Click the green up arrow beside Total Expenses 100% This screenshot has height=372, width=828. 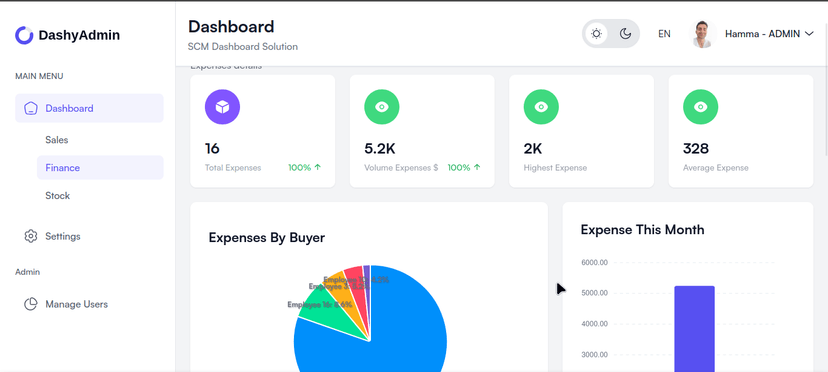click(x=317, y=168)
